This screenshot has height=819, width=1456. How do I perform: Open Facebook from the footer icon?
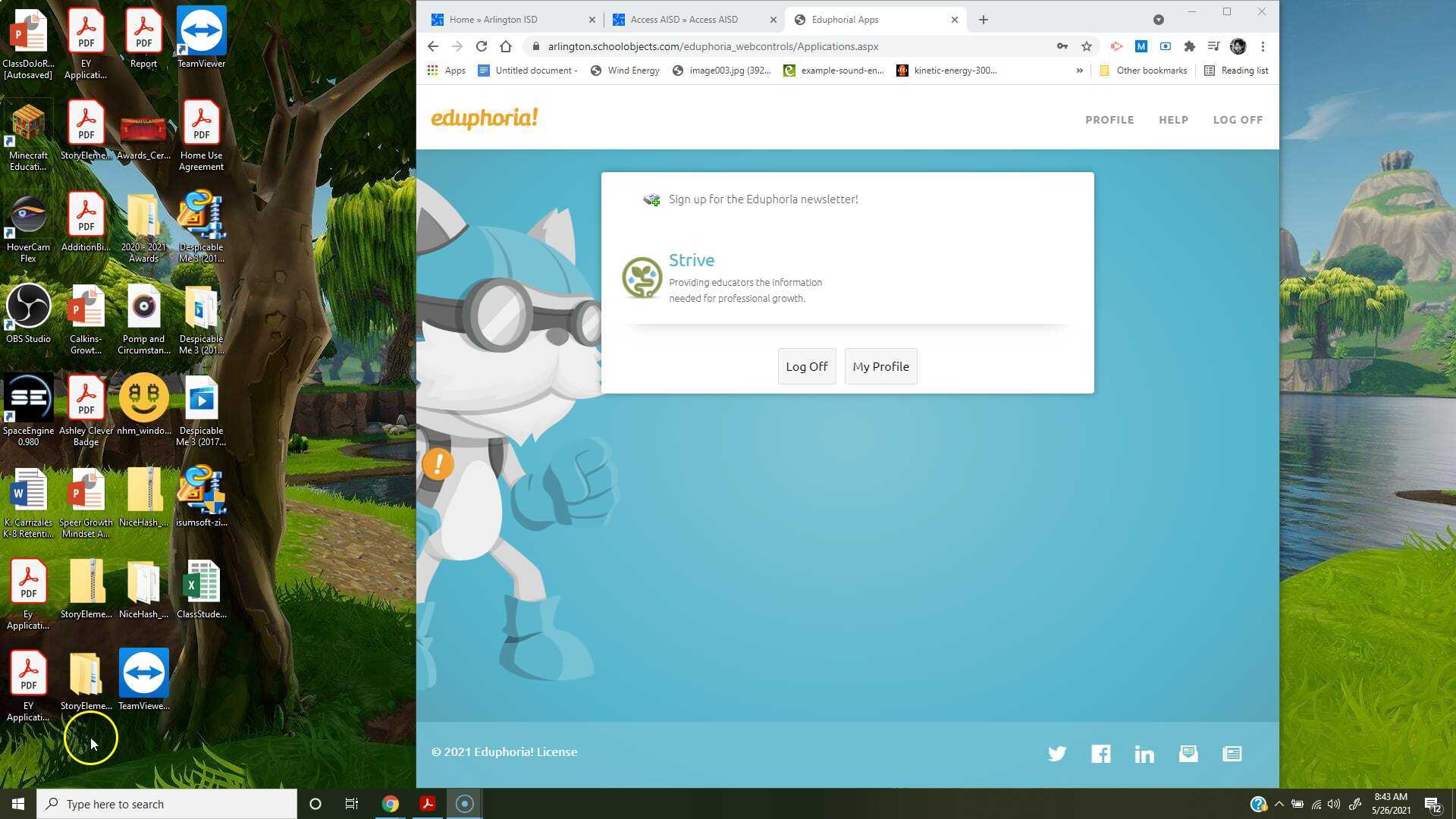tap(1100, 753)
